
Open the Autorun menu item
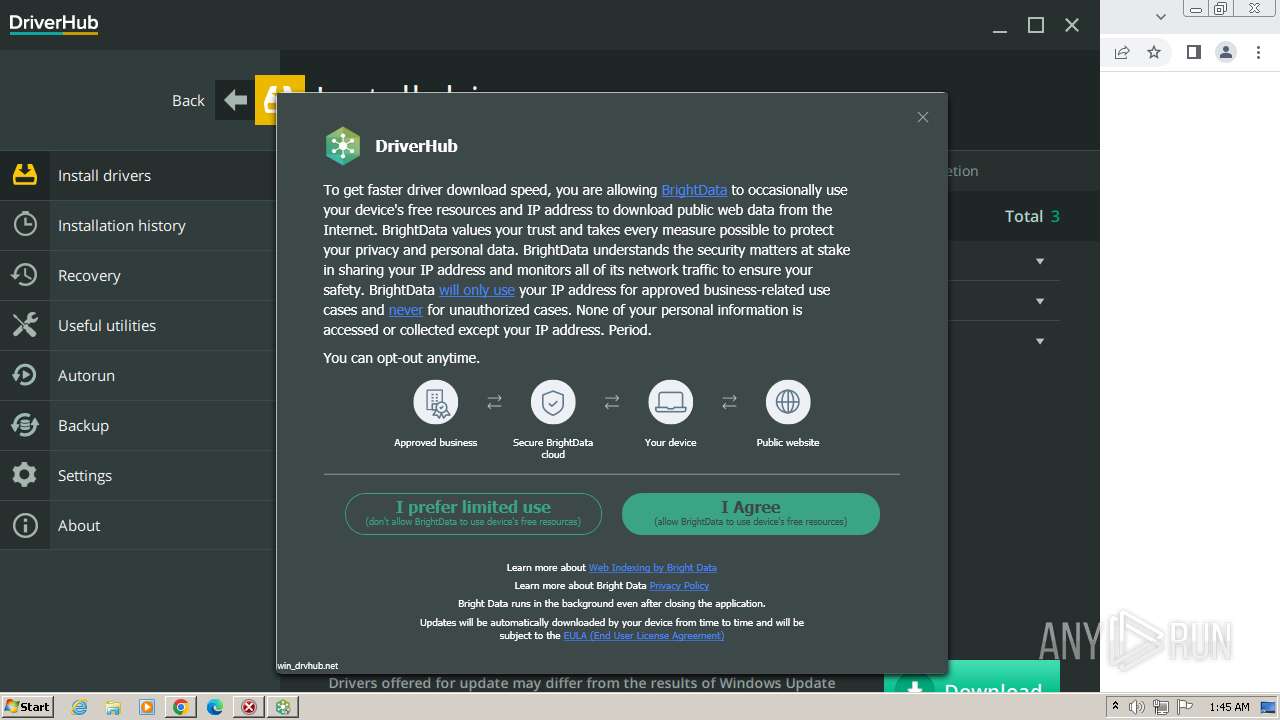138,375
